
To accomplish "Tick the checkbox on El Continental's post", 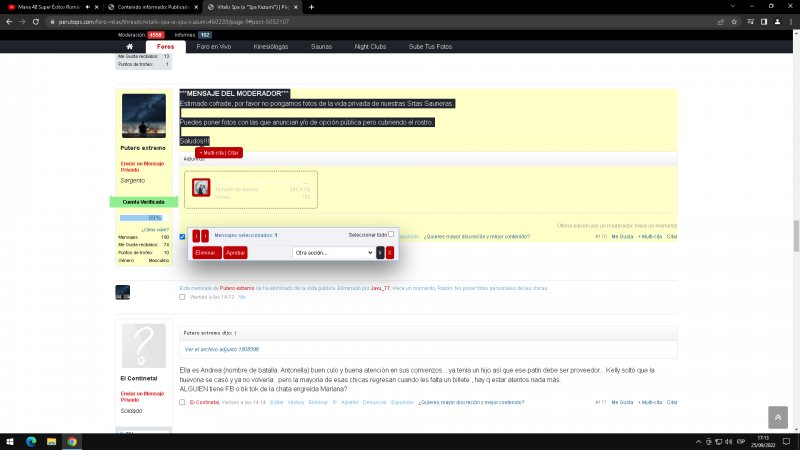I will click(182, 402).
